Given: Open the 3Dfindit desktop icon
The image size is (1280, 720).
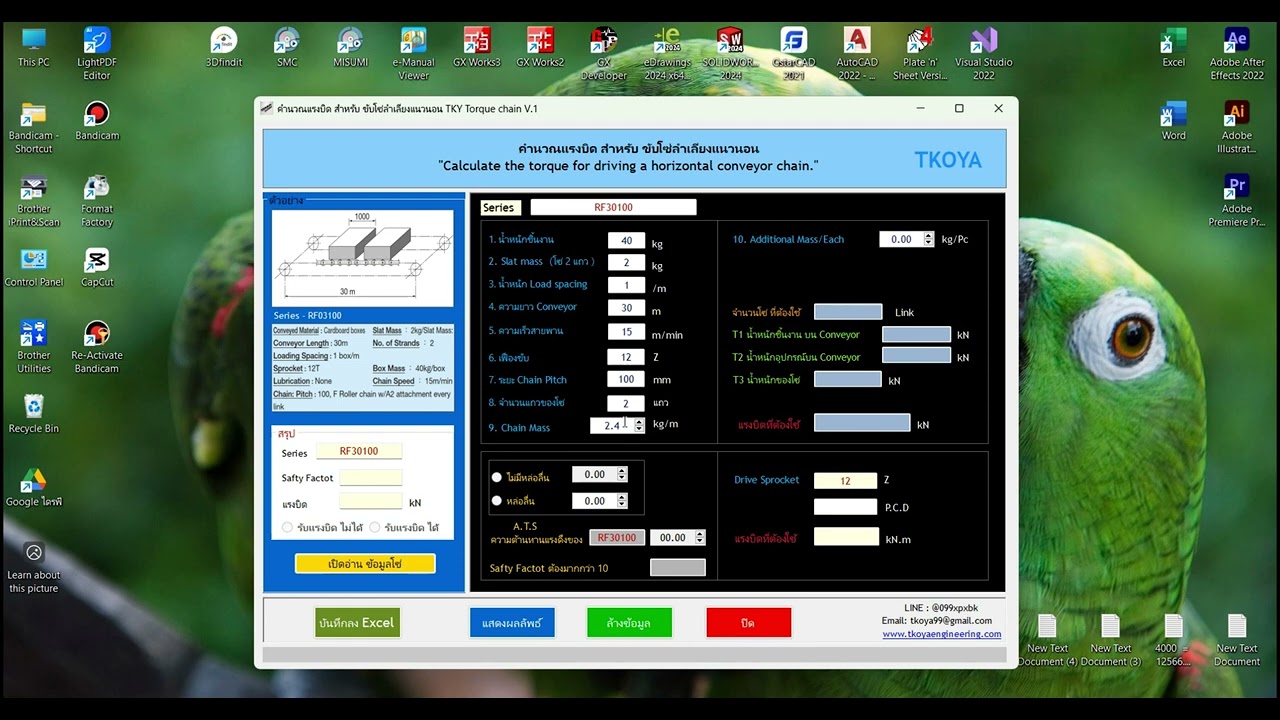Looking at the screenshot, I should (x=224, y=48).
